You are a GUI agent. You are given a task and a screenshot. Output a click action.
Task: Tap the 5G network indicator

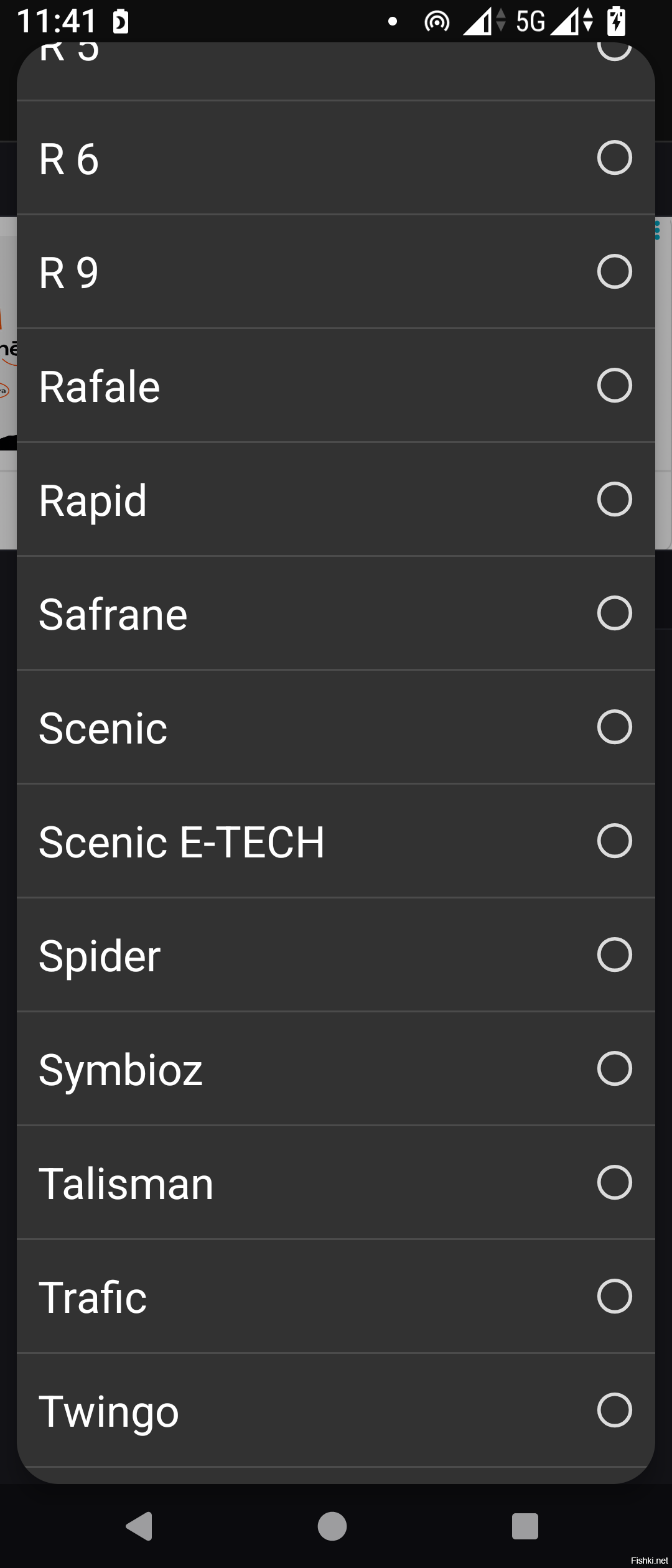(530, 22)
